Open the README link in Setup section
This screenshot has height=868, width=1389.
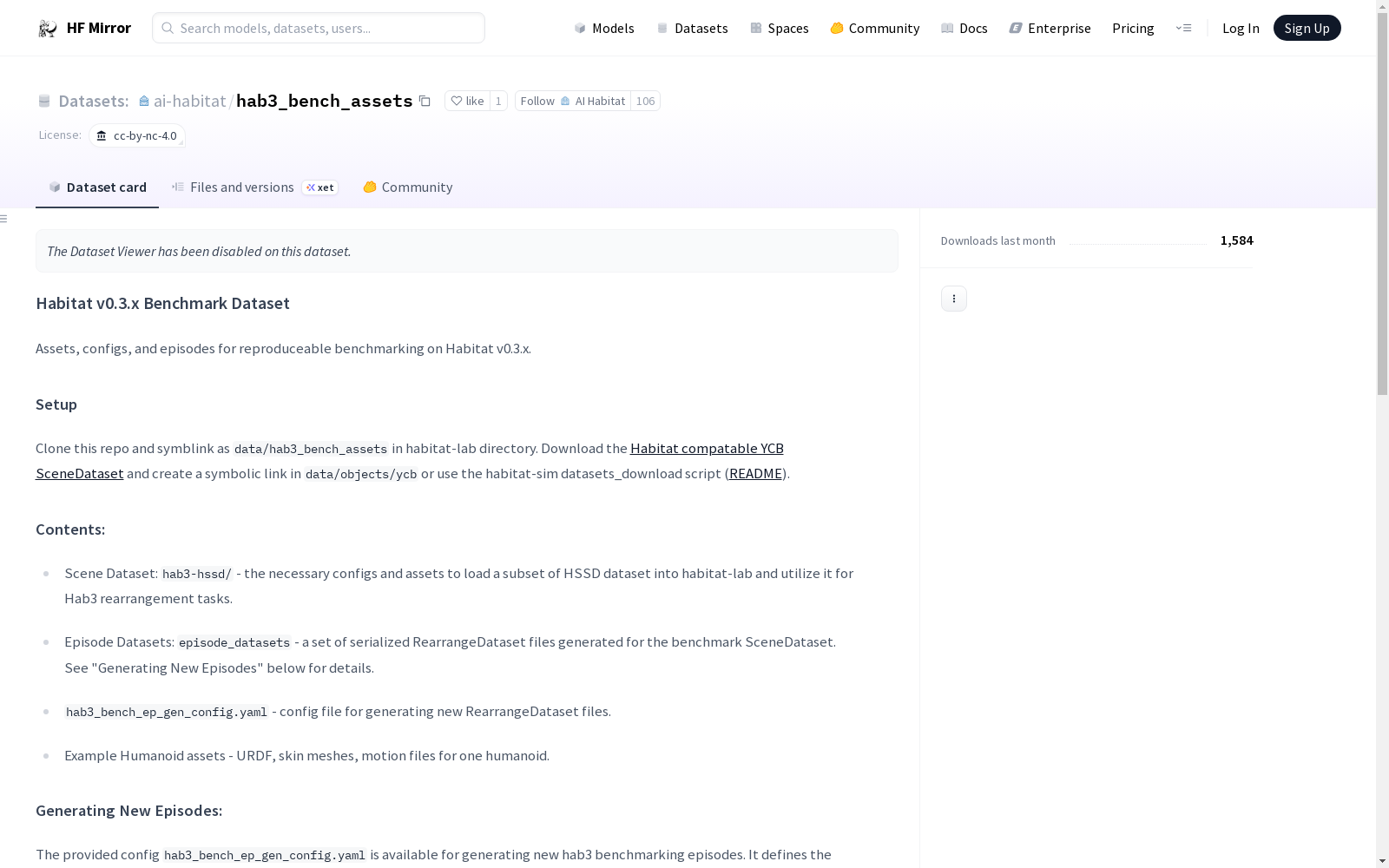756,473
